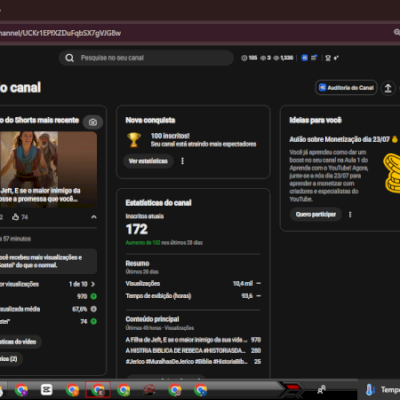Click the 67,6% average viewed value

80,309
